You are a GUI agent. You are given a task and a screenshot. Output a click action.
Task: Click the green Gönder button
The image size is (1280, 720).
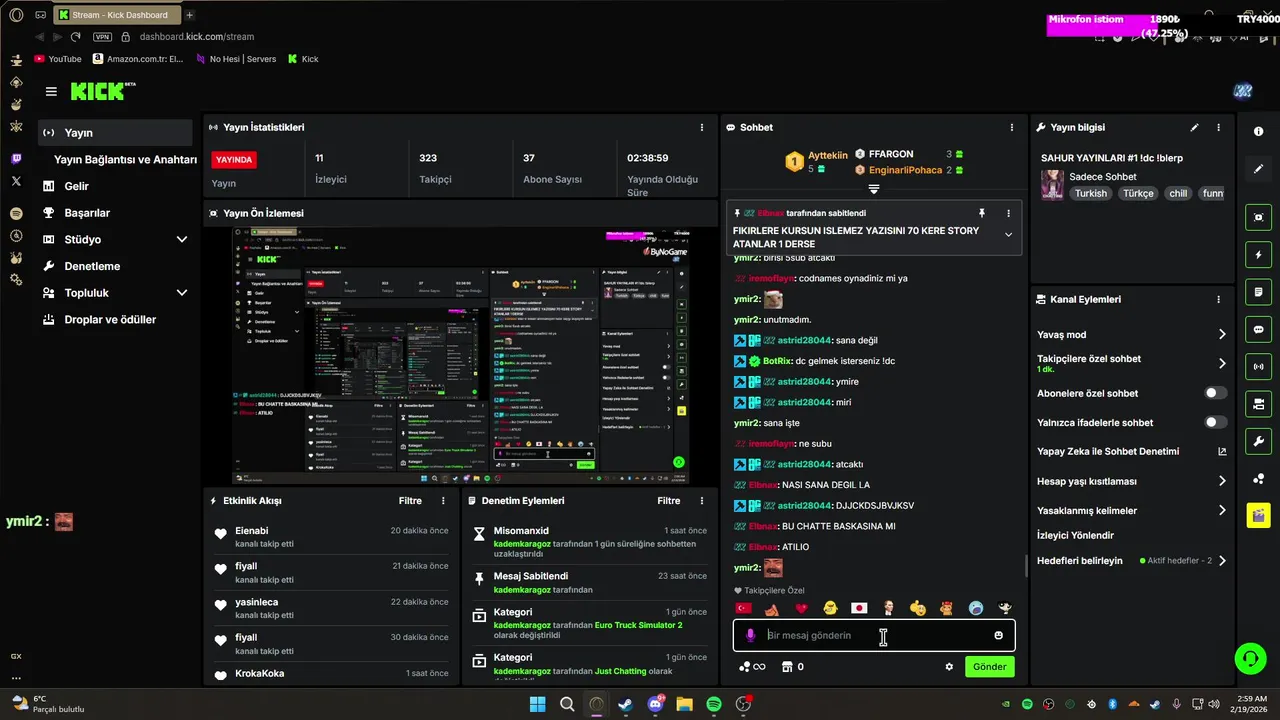pyautogui.click(x=990, y=667)
